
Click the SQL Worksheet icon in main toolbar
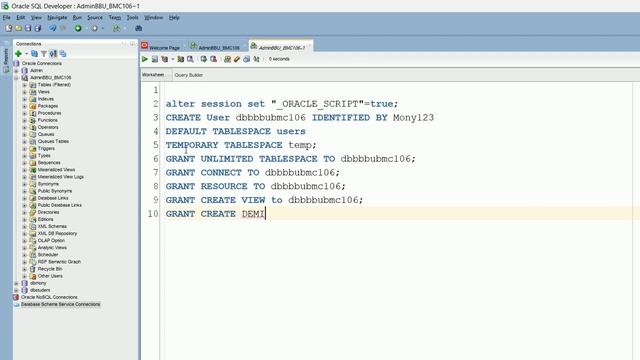[117, 28]
